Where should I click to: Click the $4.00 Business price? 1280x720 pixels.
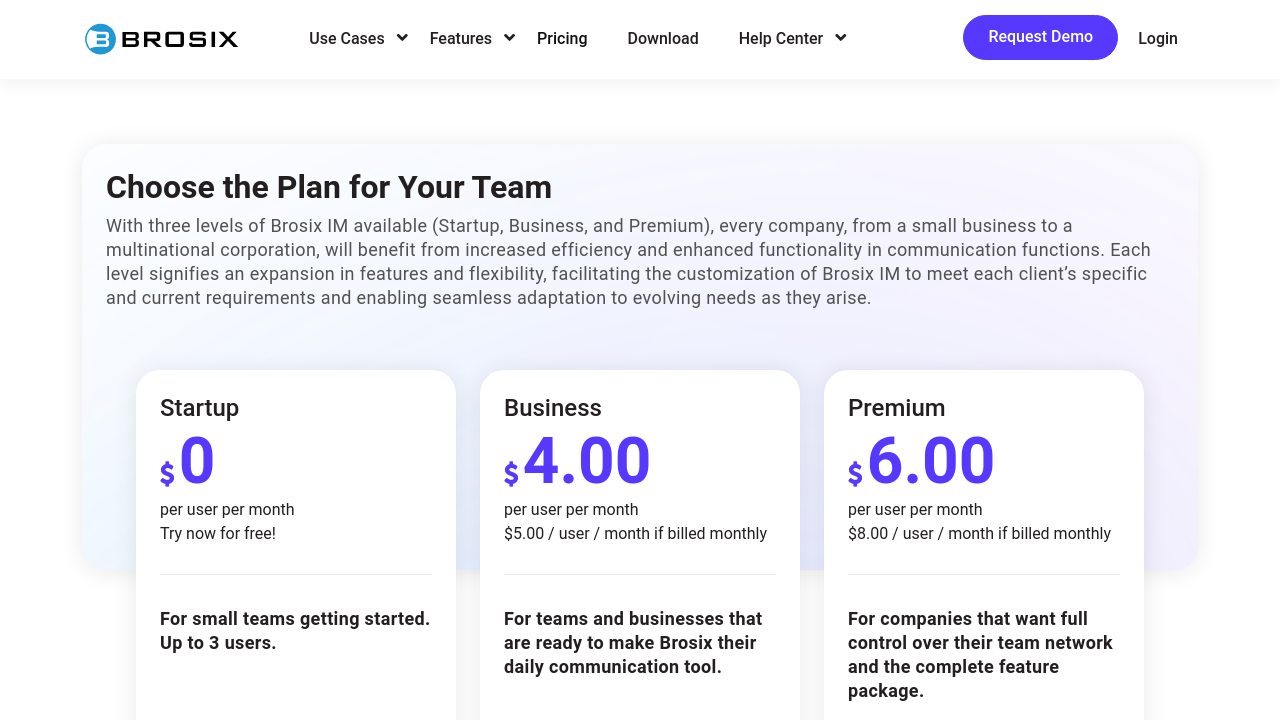[578, 462]
